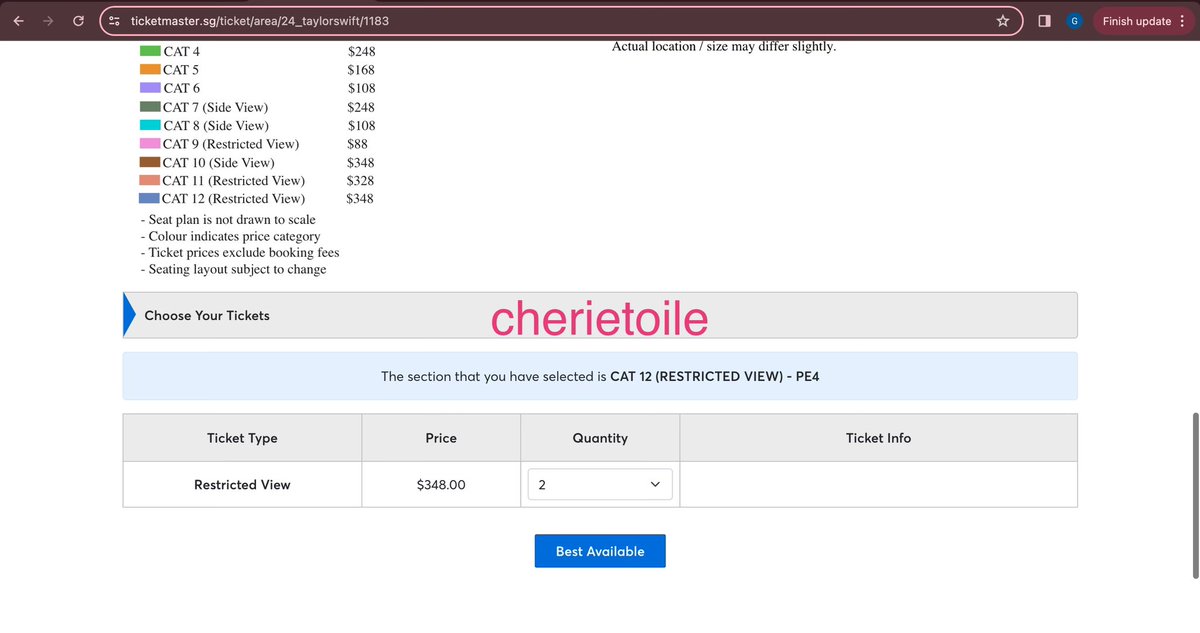This screenshot has width=1200, height=633.
Task: Click the $348.00 price cell
Action: point(441,485)
